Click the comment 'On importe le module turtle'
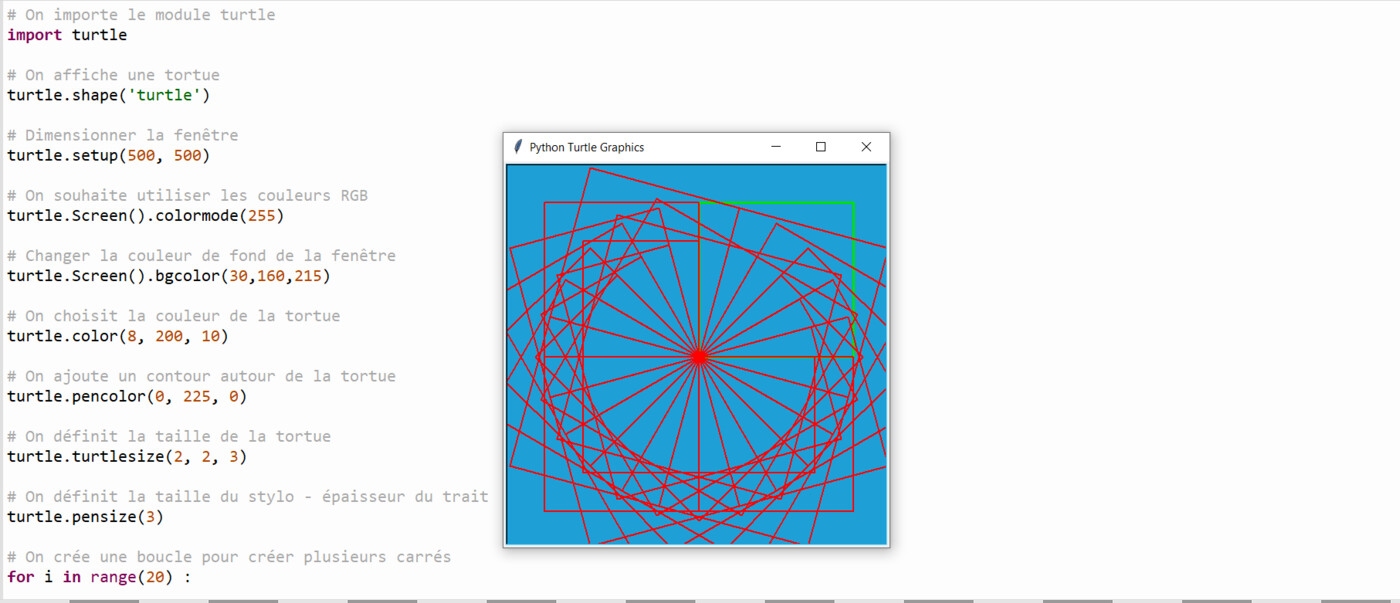The height and width of the screenshot is (603, 1400). click(141, 15)
